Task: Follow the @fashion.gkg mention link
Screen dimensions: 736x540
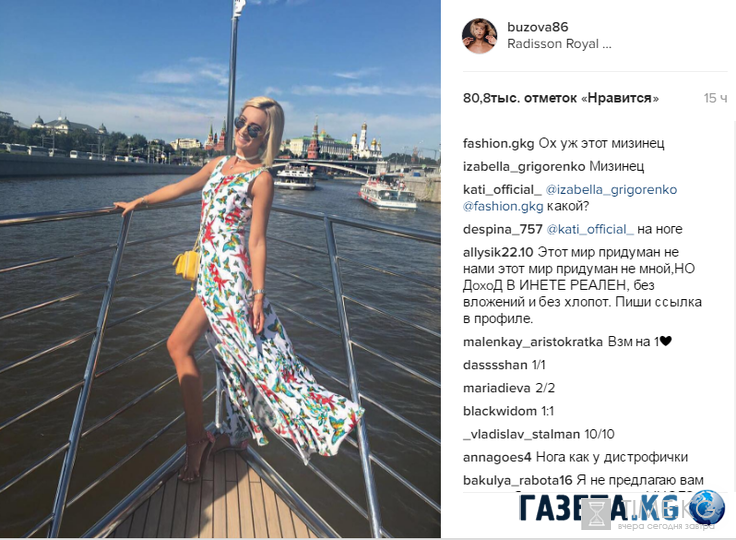Action: coord(503,206)
